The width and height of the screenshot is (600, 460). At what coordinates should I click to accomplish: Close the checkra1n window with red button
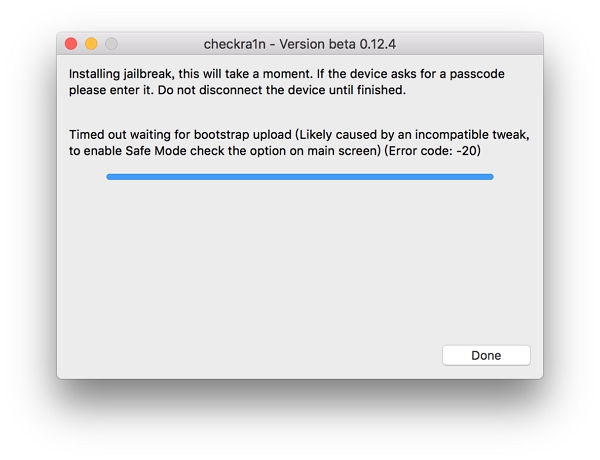(x=71, y=44)
